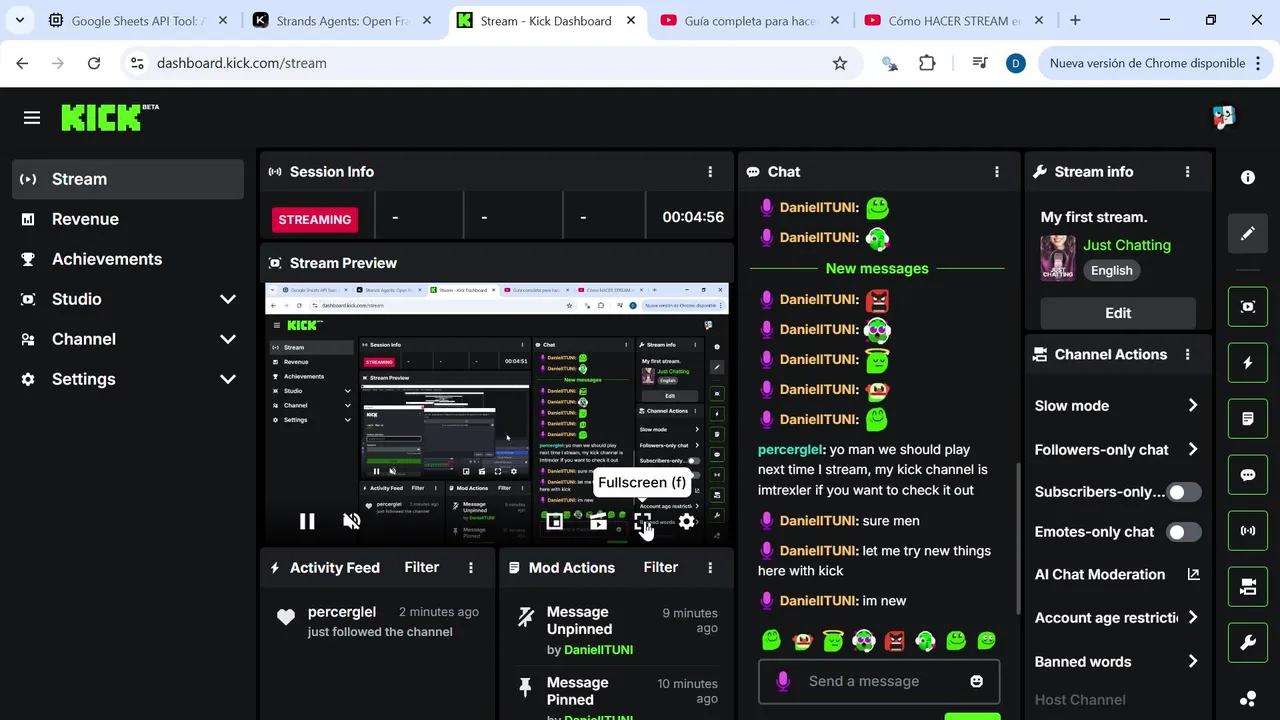The height and width of the screenshot is (720, 1280).
Task: Click the browser address bar URL
Action: 242,63
